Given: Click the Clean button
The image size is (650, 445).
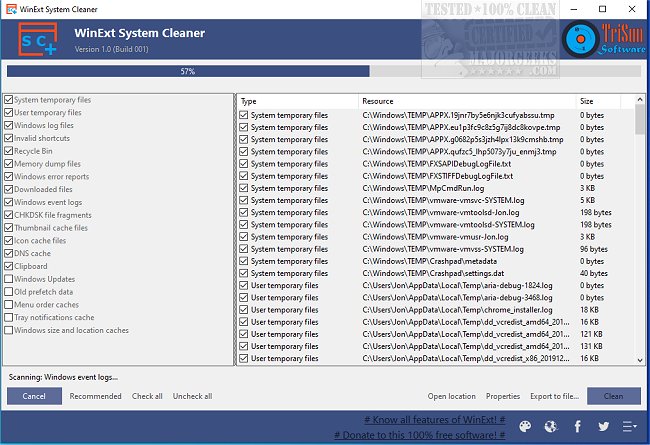Looking at the screenshot, I should click(614, 396).
